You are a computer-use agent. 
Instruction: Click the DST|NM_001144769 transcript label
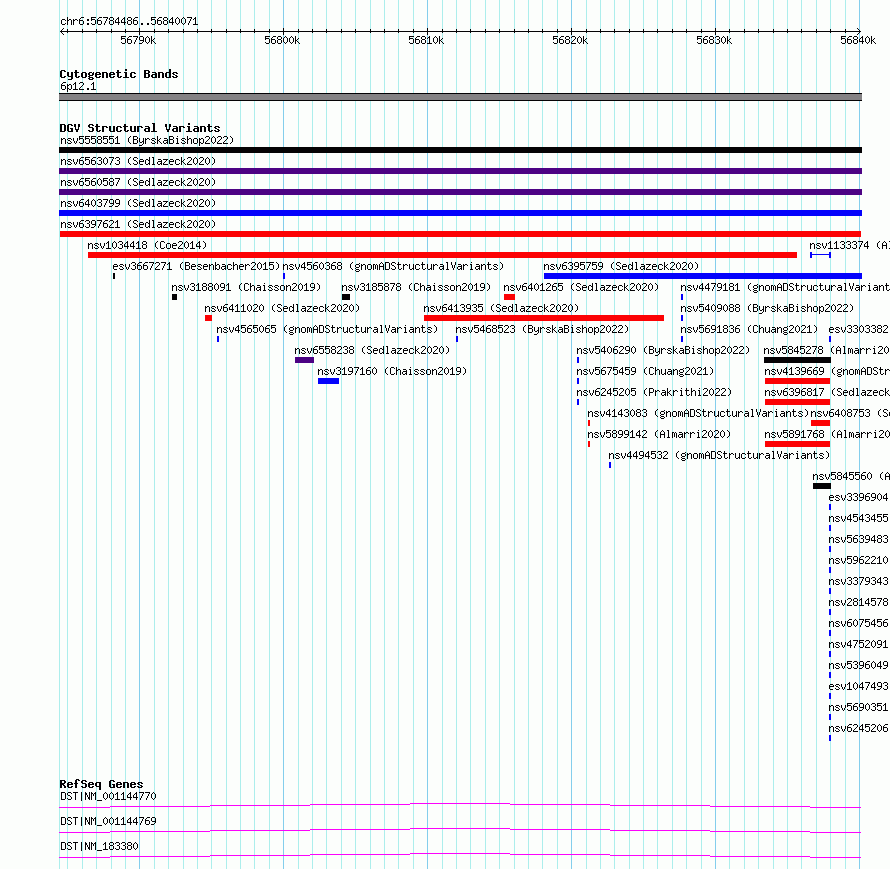[x=108, y=821]
